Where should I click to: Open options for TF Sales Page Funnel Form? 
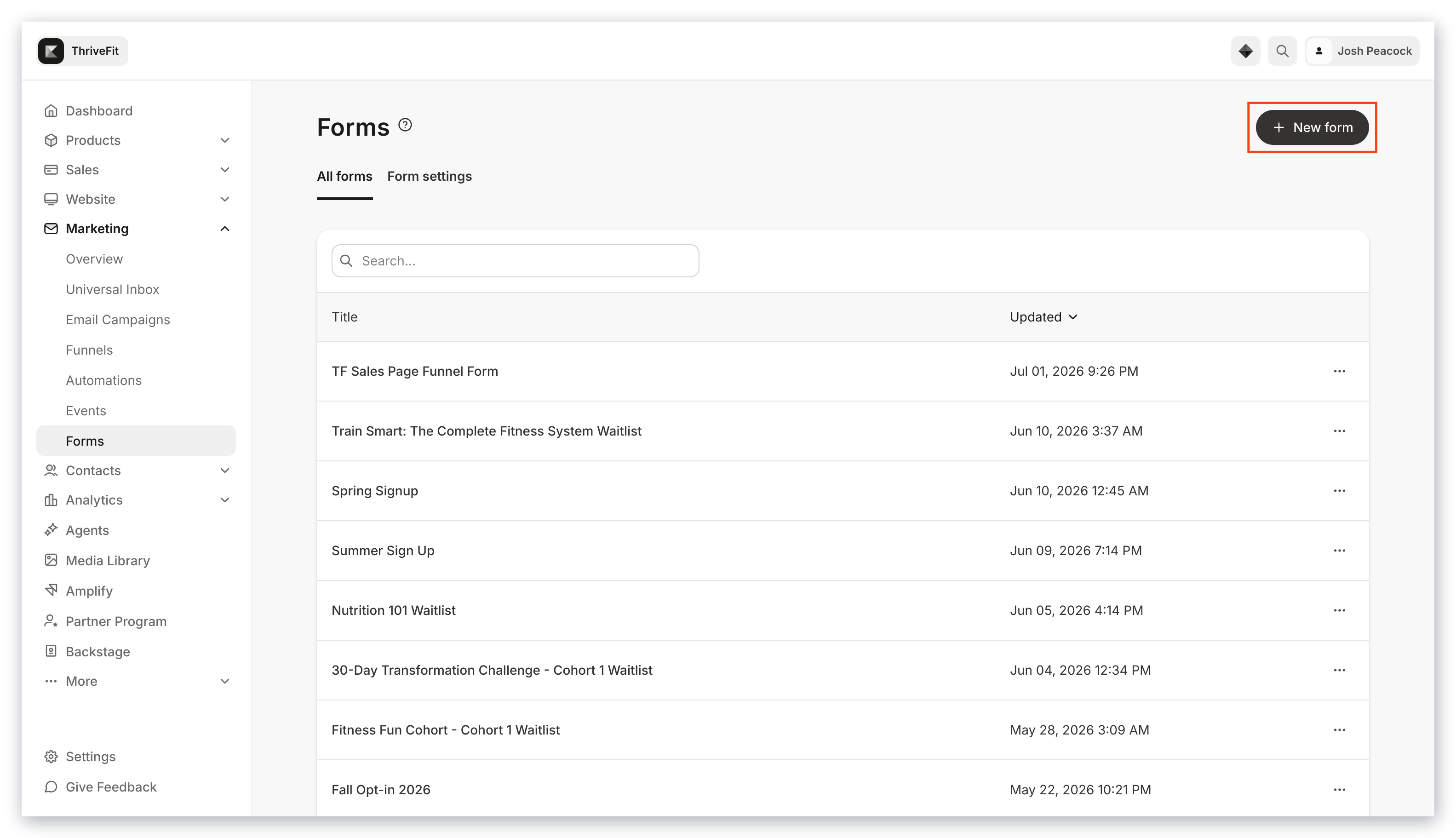pos(1339,371)
